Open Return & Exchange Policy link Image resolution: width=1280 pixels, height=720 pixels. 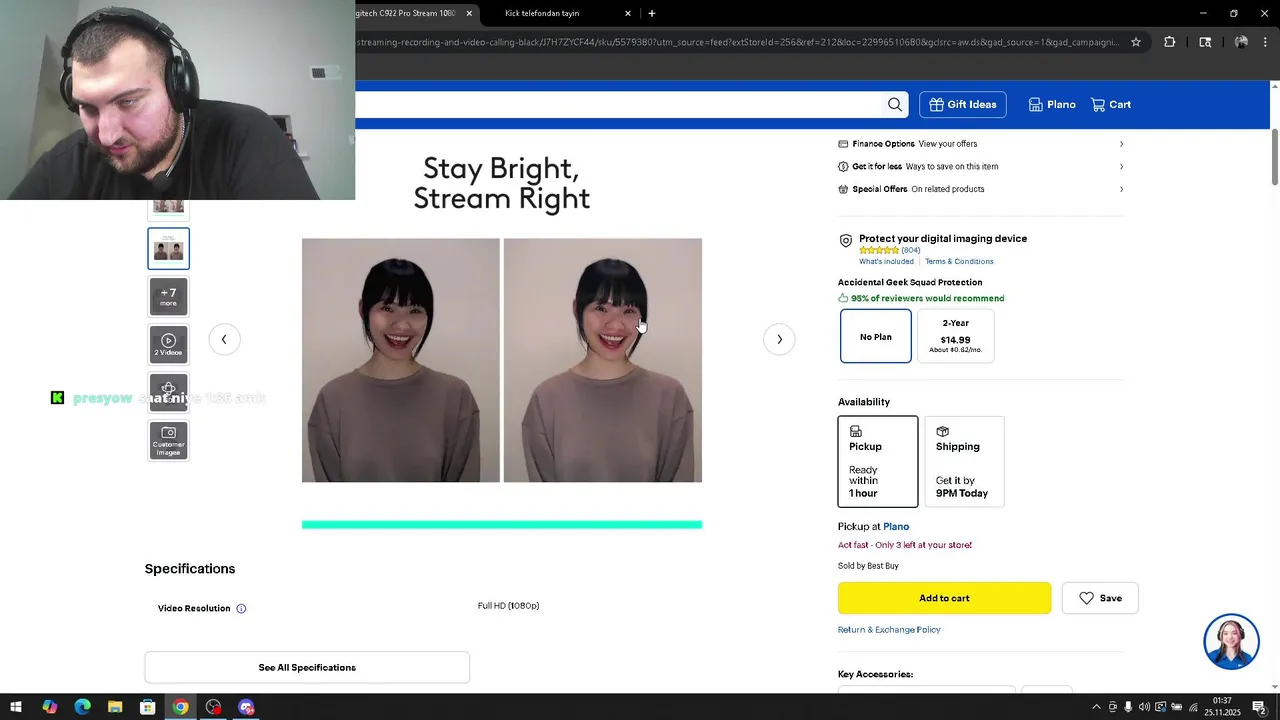pos(889,630)
